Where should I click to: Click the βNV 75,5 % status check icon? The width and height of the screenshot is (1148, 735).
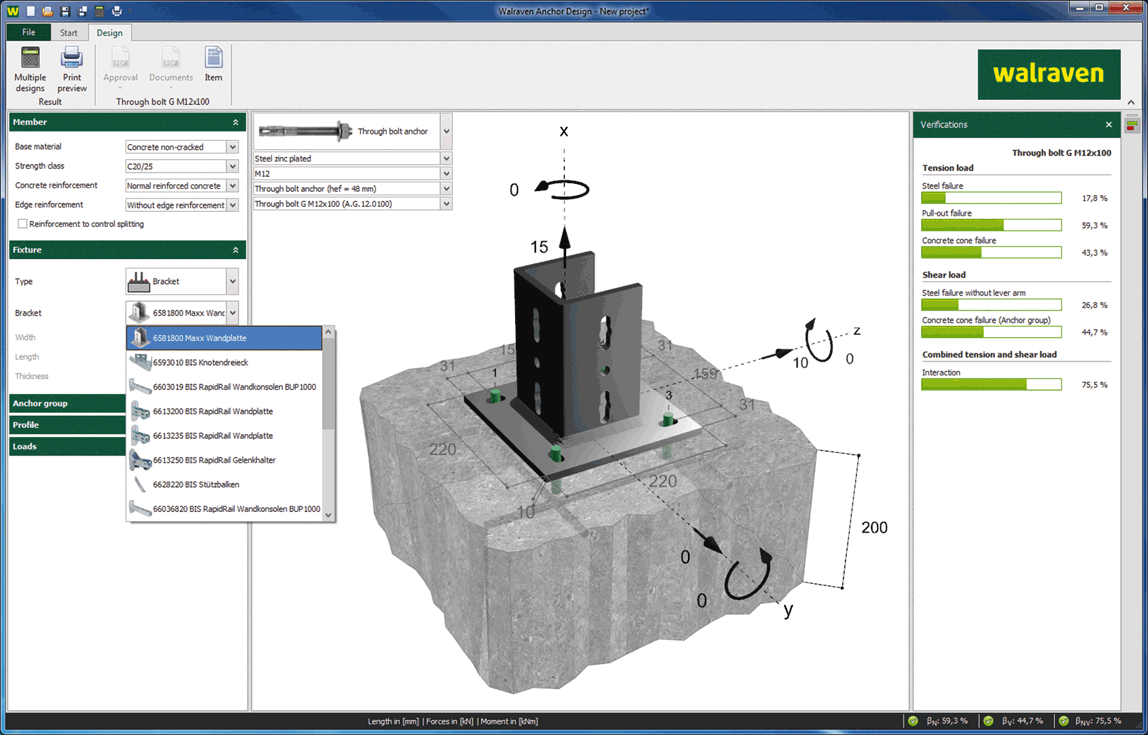(x=1064, y=721)
